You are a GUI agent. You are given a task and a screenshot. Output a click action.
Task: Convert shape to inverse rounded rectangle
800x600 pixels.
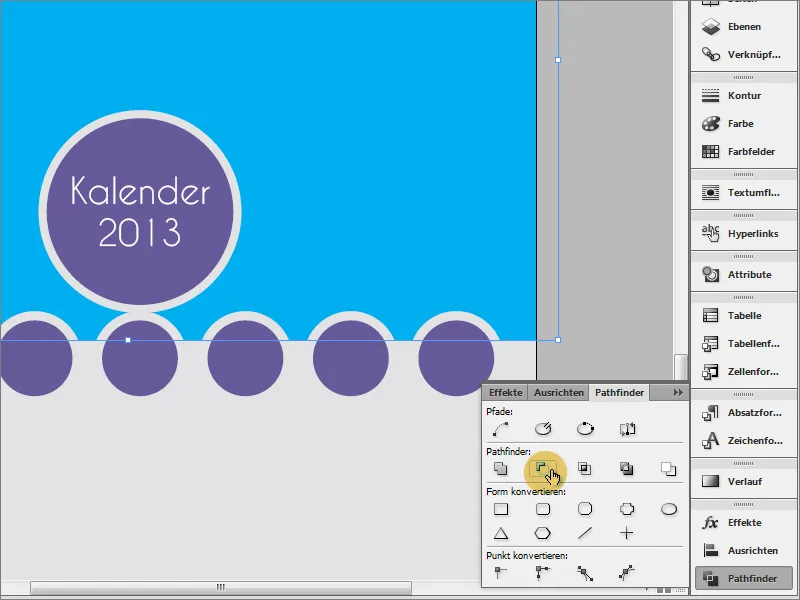[627, 509]
